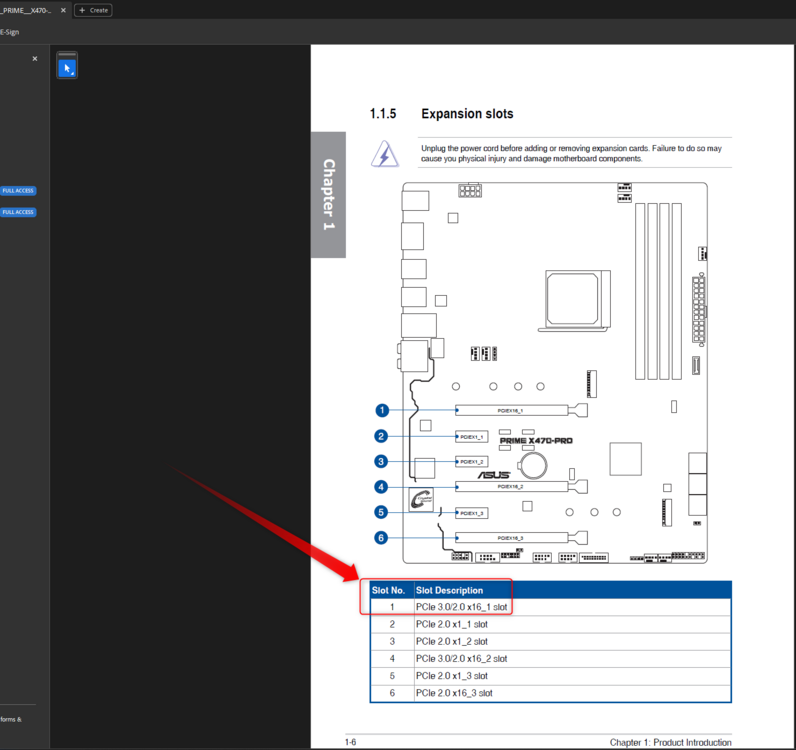Open the PRIME_X470 document tab
Image resolution: width=796 pixels, height=750 pixels.
coord(26,10)
